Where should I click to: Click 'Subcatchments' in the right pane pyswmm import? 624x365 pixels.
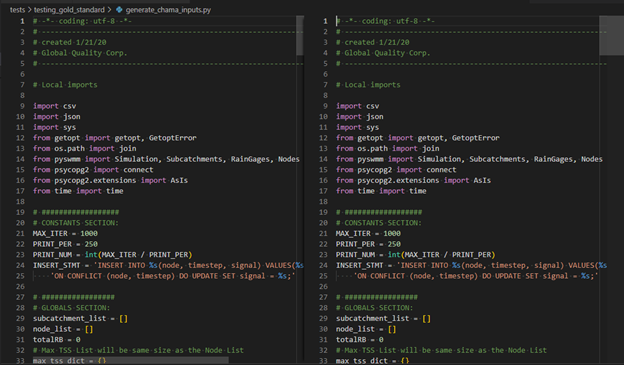497,159
